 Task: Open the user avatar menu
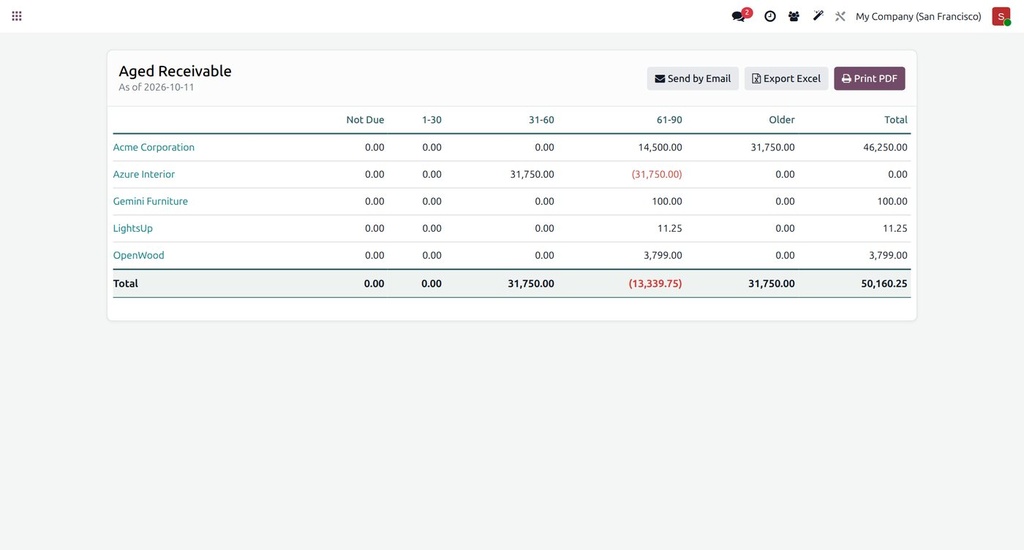[1001, 16]
